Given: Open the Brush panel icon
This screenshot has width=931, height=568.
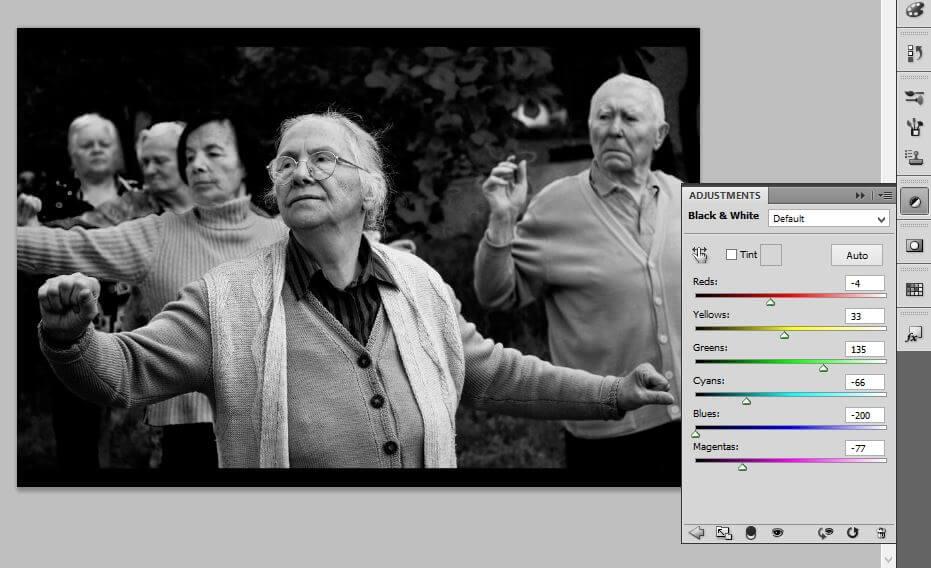Looking at the screenshot, I should pos(914,97).
